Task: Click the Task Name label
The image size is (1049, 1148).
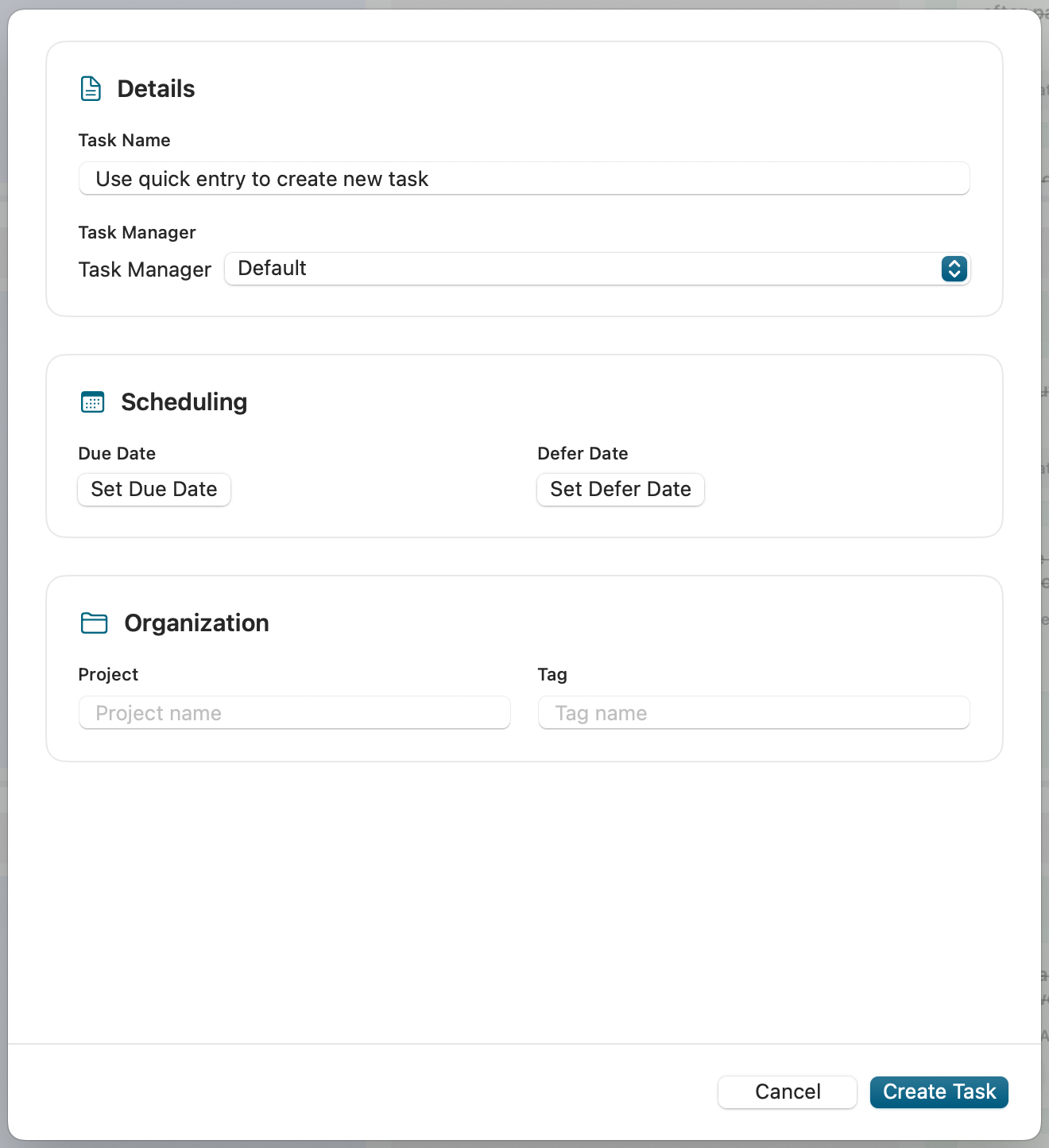Action: 124,140
